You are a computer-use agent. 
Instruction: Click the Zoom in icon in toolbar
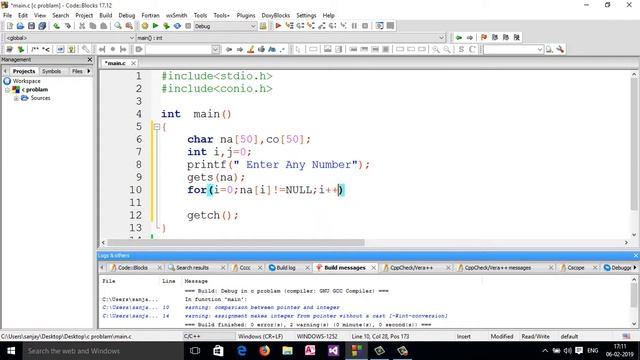coord(436,49)
